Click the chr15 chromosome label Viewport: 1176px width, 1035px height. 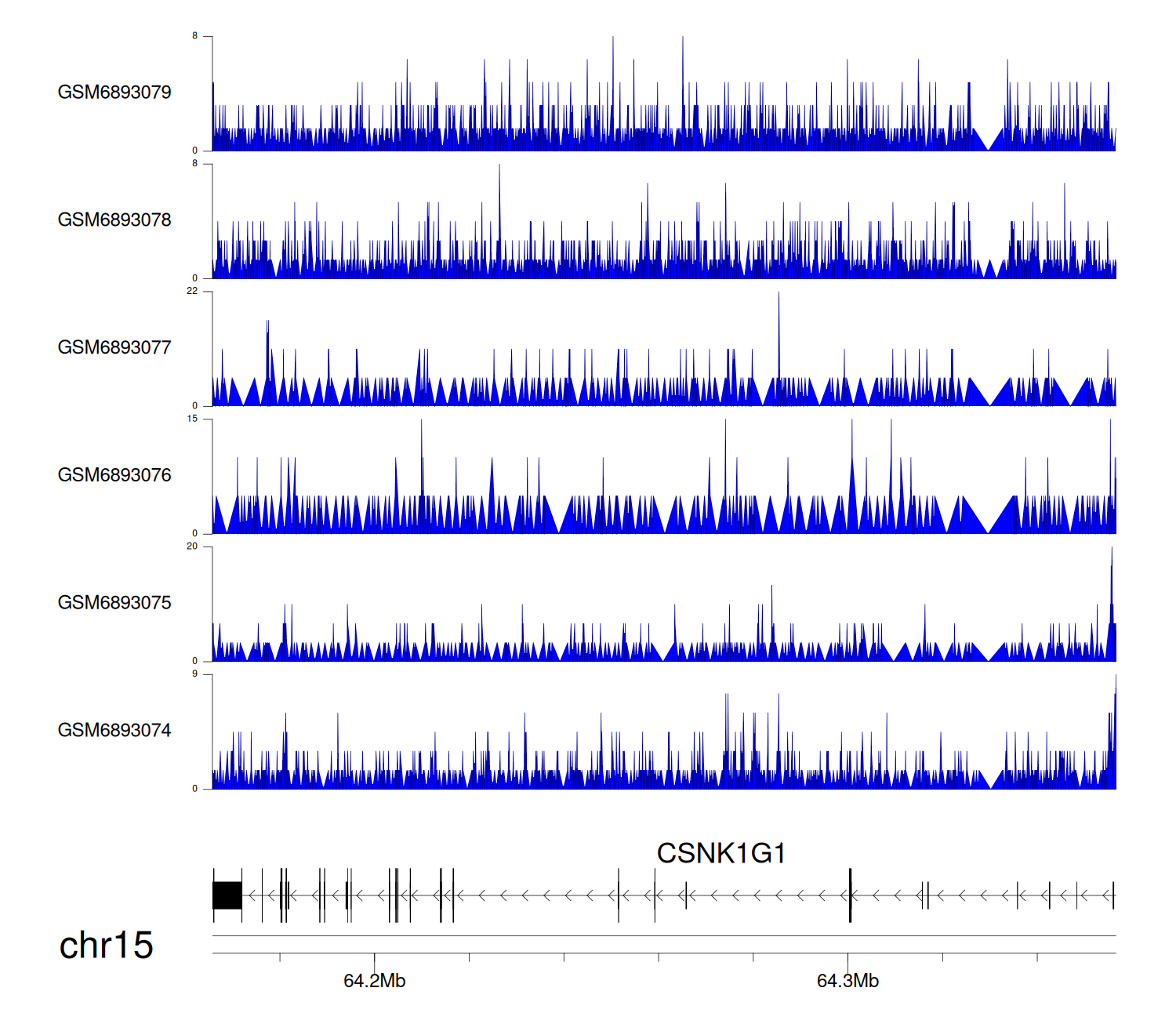[106, 946]
